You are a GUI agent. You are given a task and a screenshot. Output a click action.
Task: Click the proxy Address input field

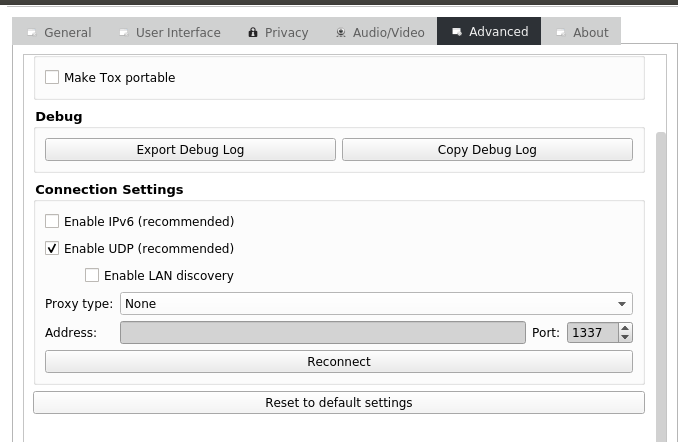[323, 333]
